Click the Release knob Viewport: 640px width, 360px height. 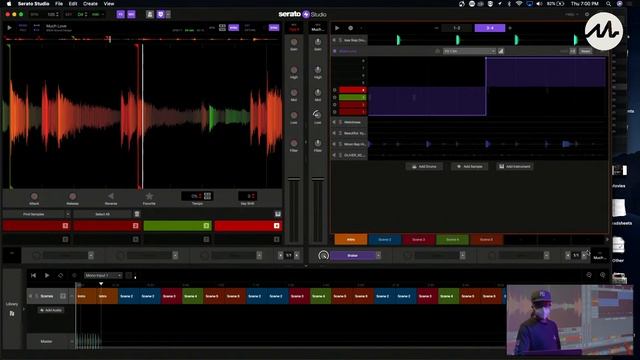click(x=72, y=197)
